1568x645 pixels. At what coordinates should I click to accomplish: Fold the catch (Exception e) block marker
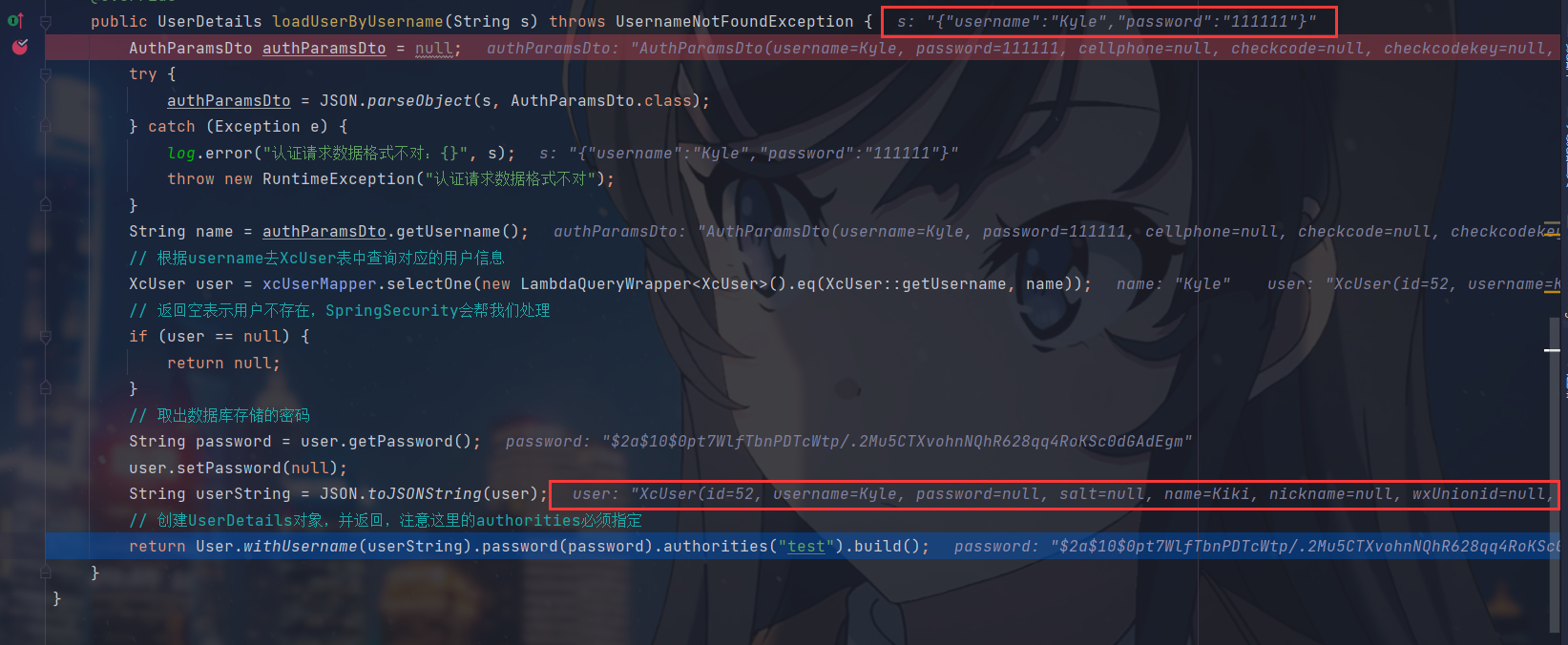click(x=45, y=126)
